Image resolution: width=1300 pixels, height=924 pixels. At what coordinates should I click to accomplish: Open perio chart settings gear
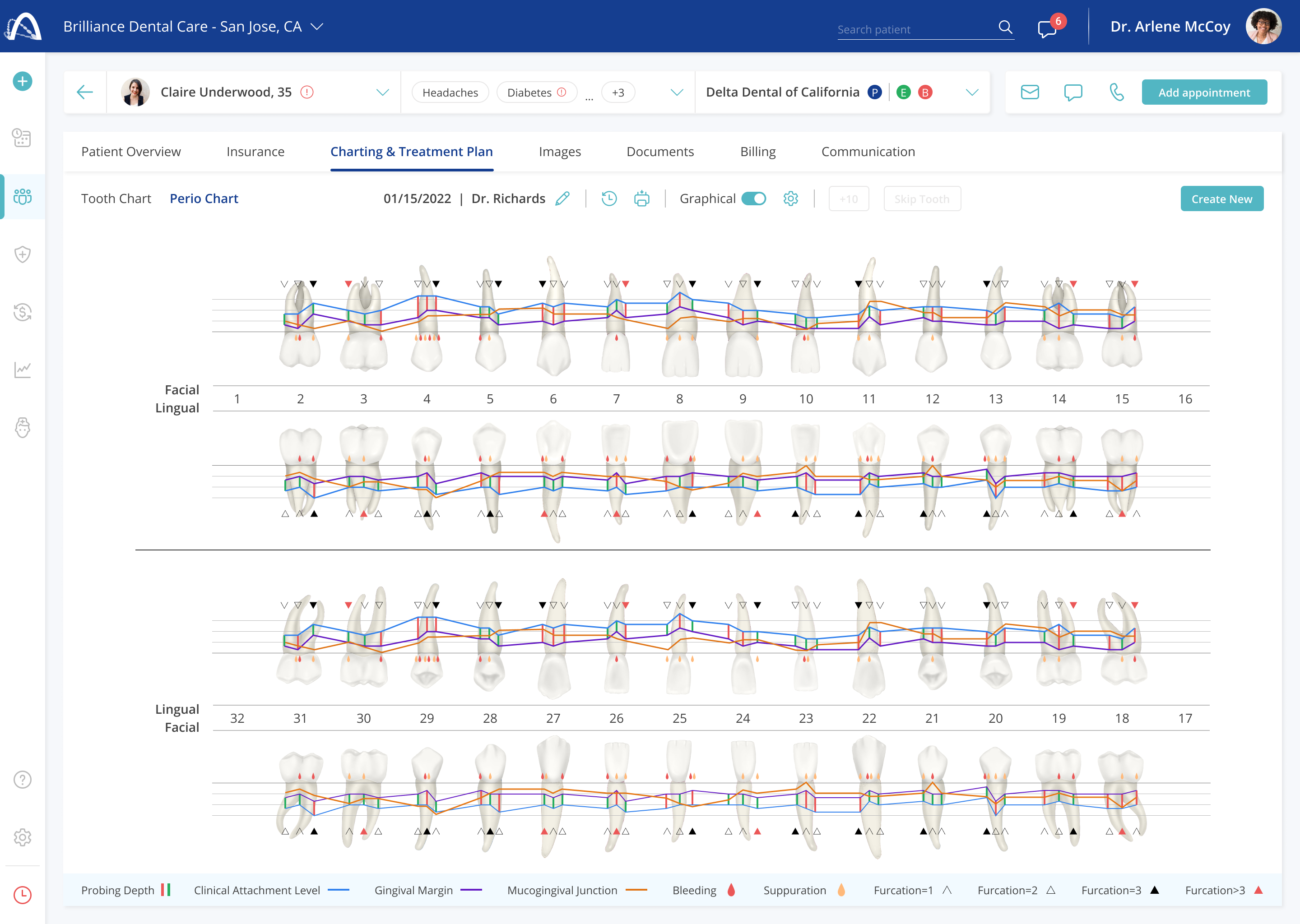click(790, 199)
